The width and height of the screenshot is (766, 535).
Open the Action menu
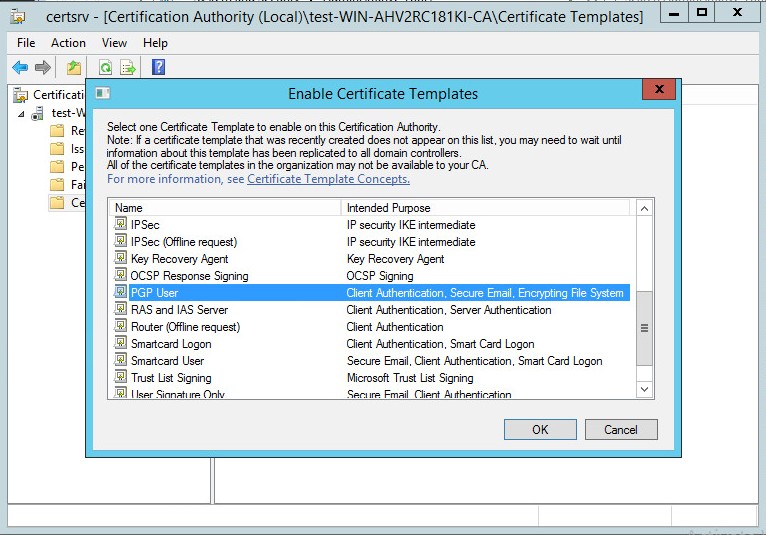(x=68, y=43)
